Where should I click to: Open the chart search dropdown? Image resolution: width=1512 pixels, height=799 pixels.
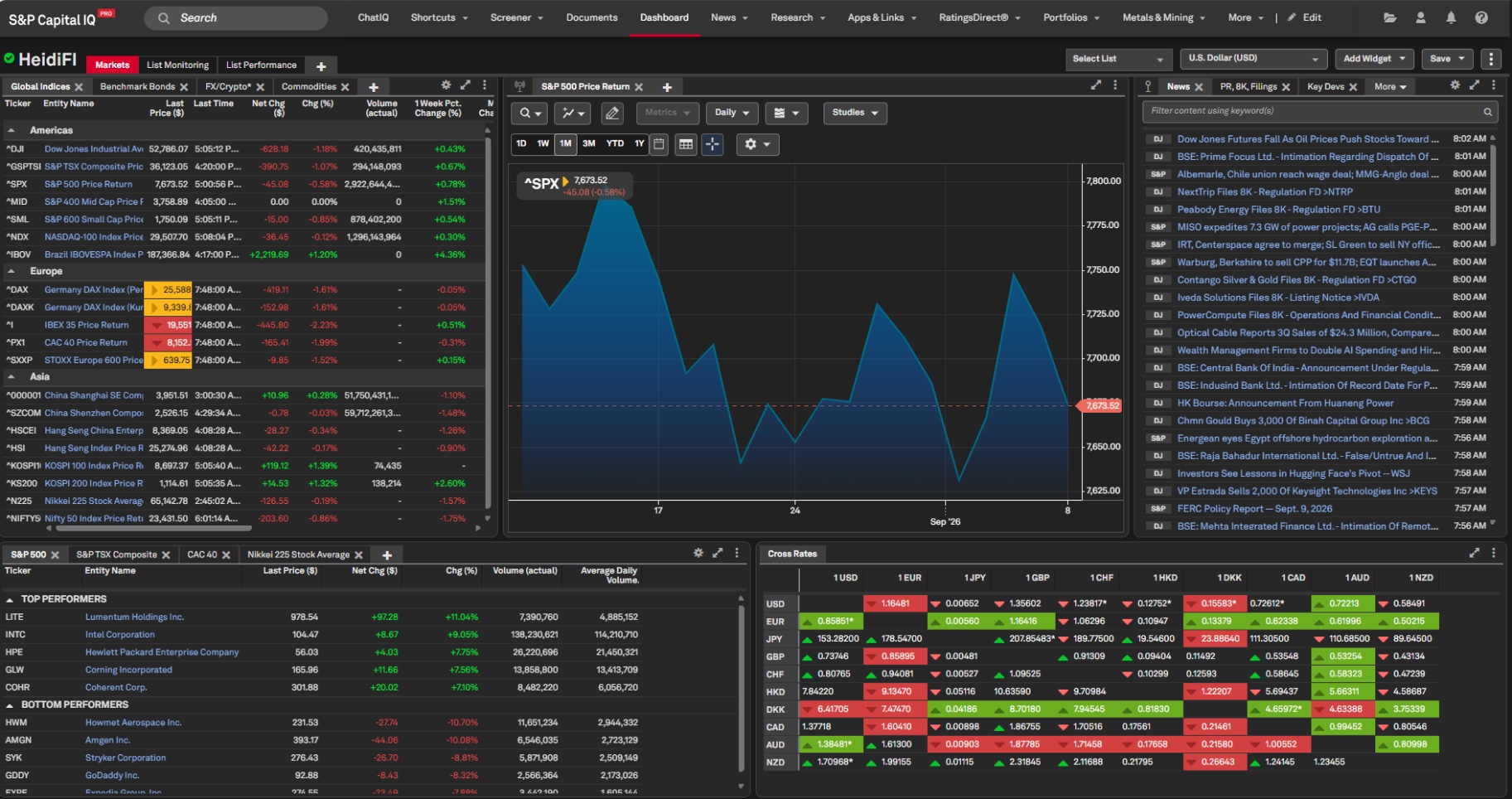[528, 114]
